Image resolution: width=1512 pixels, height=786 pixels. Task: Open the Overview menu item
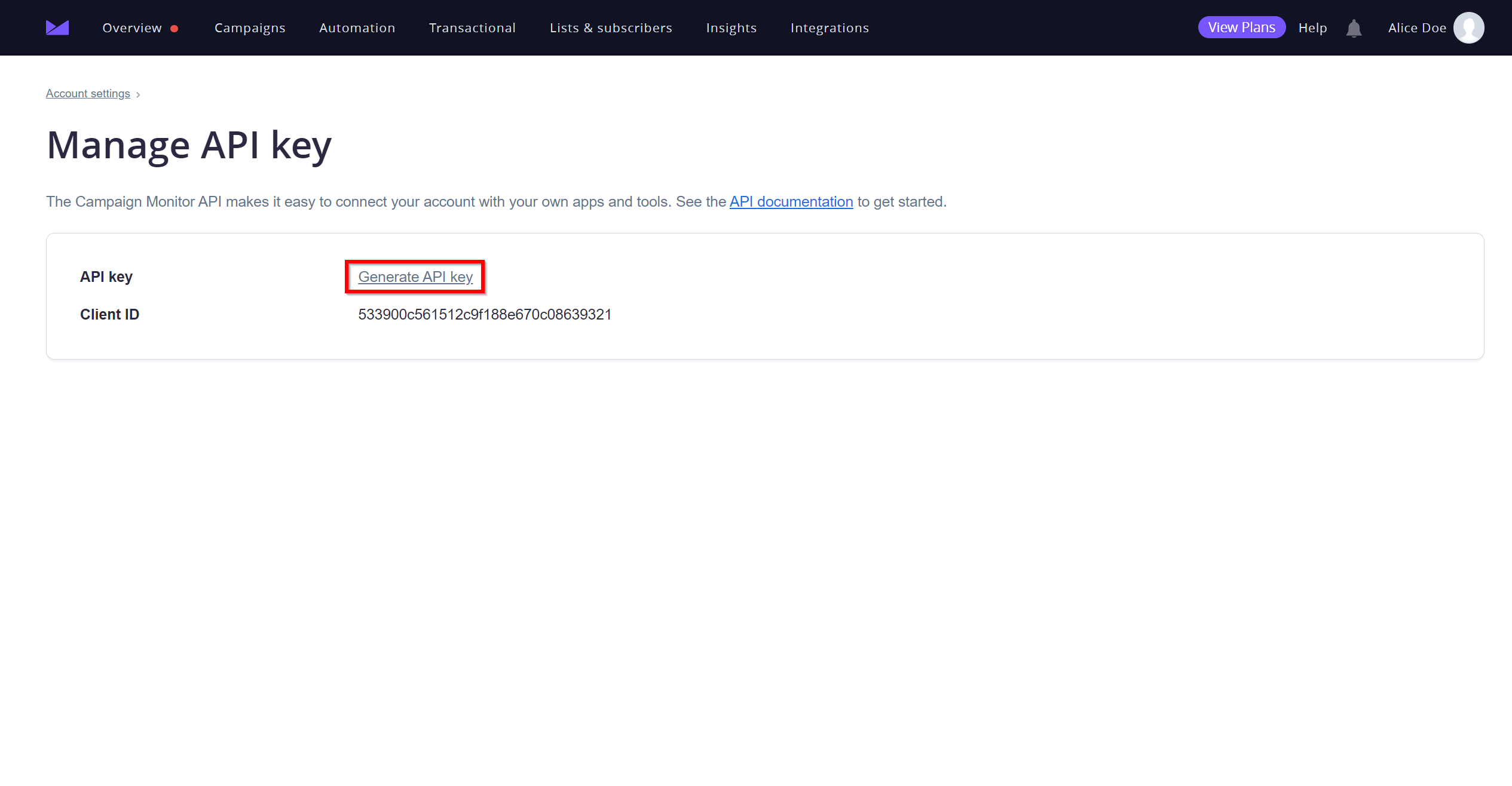(132, 27)
